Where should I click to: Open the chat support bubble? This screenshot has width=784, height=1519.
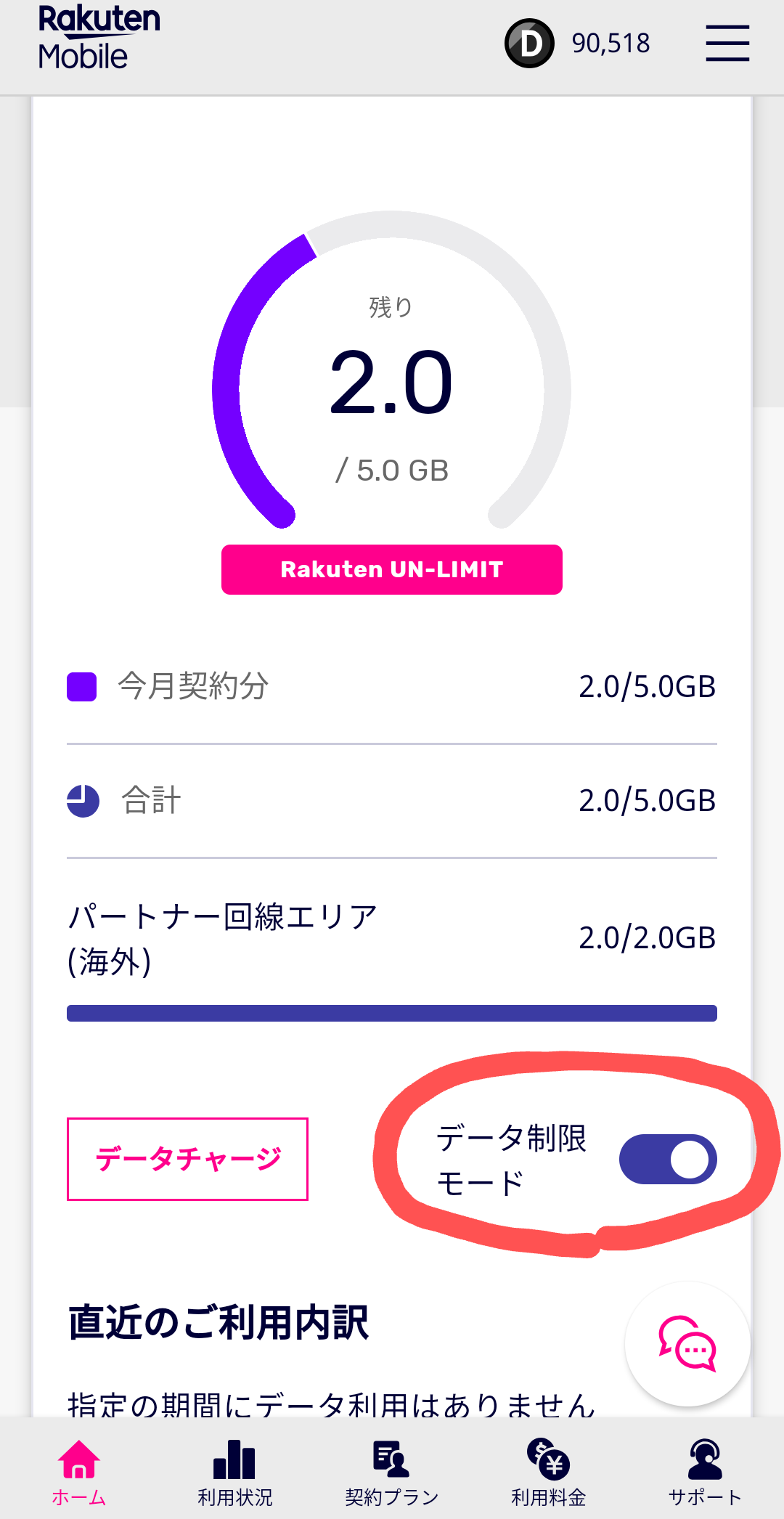coord(687,1345)
